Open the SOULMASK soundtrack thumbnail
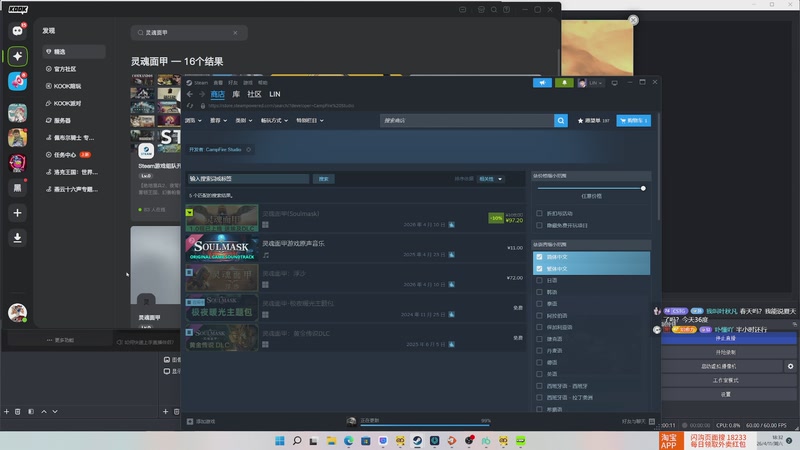The image size is (800, 450). pos(221,248)
